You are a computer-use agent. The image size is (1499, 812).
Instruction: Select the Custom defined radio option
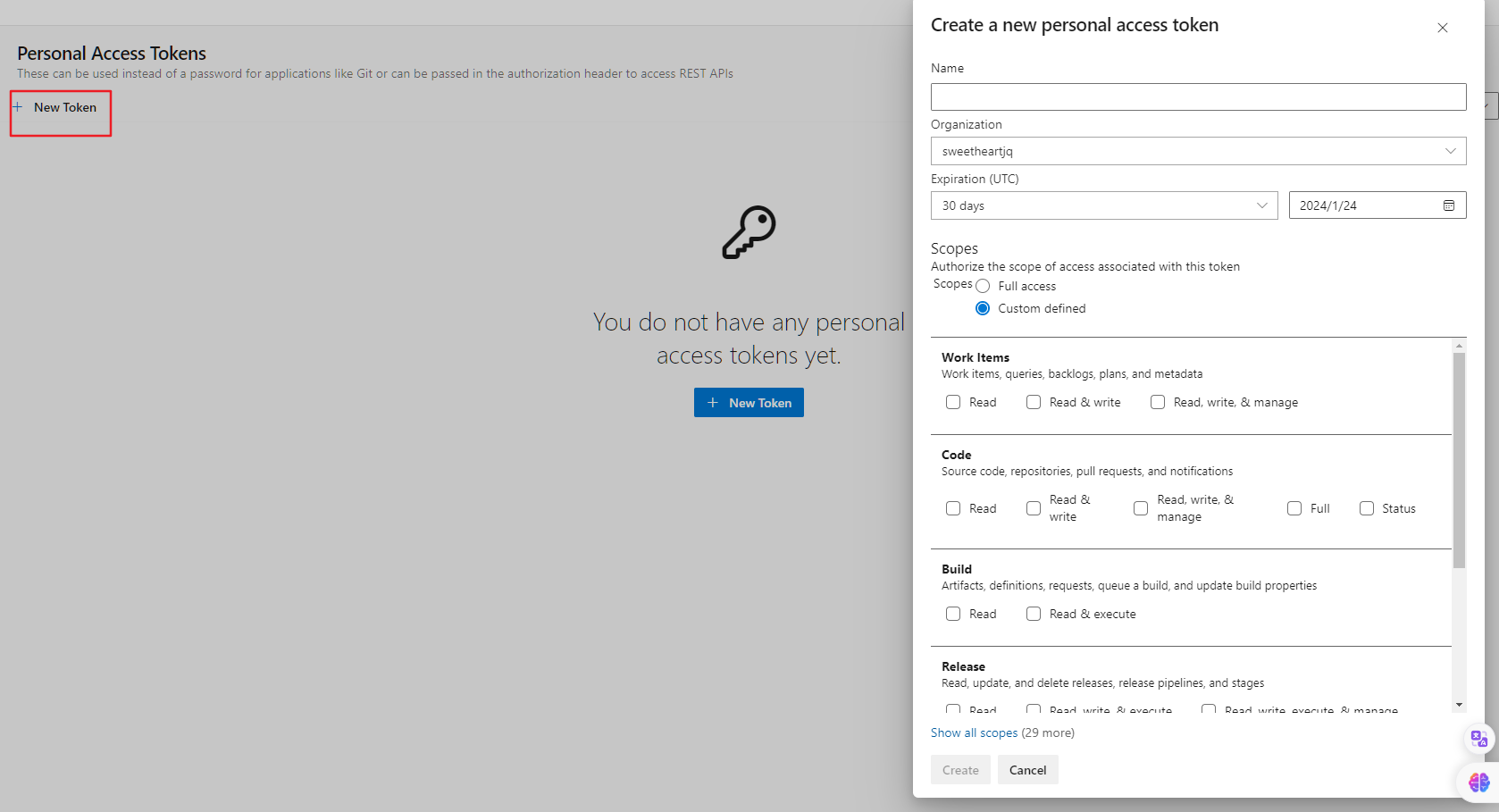[983, 308]
